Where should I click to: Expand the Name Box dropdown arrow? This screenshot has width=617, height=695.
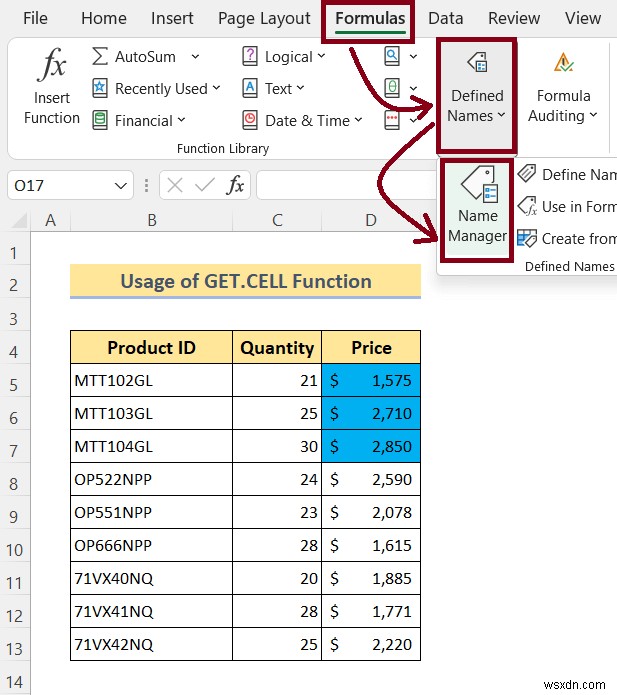click(x=121, y=185)
